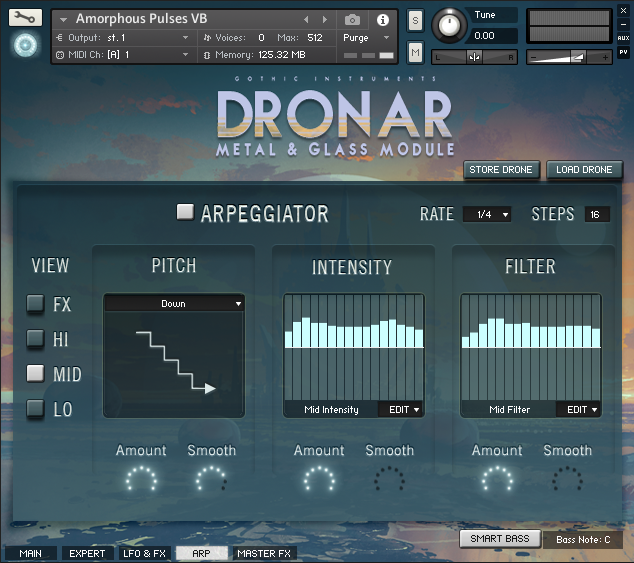Toggle the MID view checkbox
The height and width of the screenshot is (563, 634).
pyautogui.click(x=35, y=373)
